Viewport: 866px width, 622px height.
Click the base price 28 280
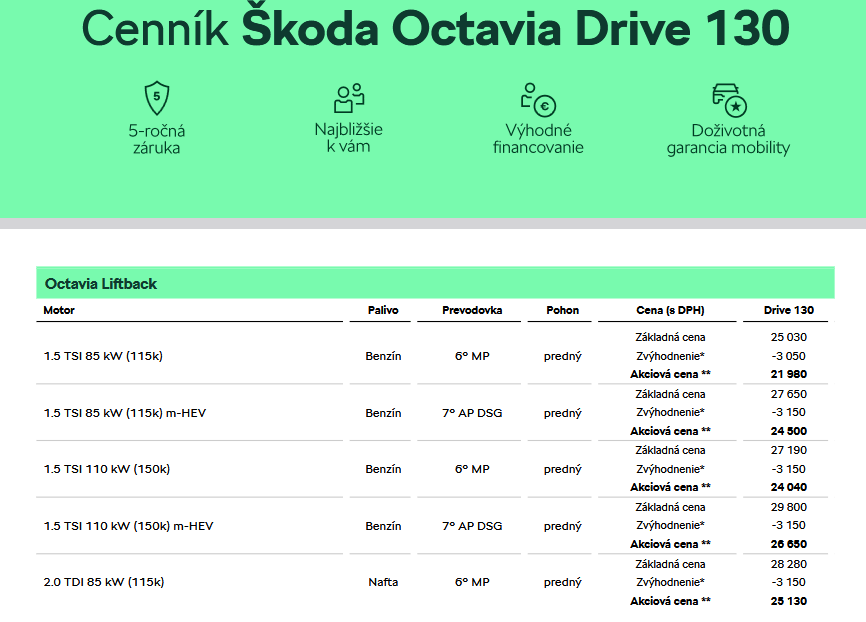(789, 564)
